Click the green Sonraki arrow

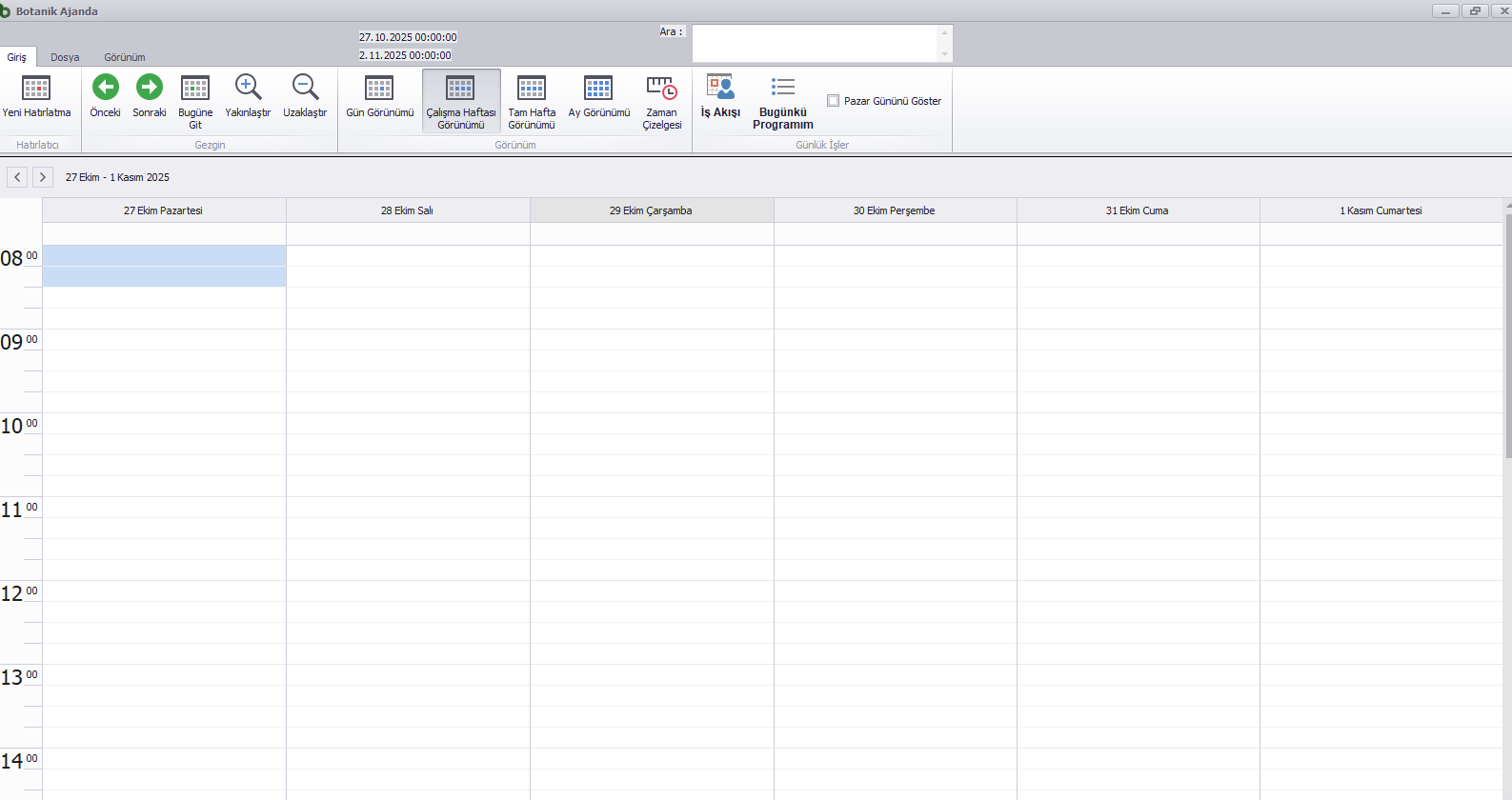(149, 88)
